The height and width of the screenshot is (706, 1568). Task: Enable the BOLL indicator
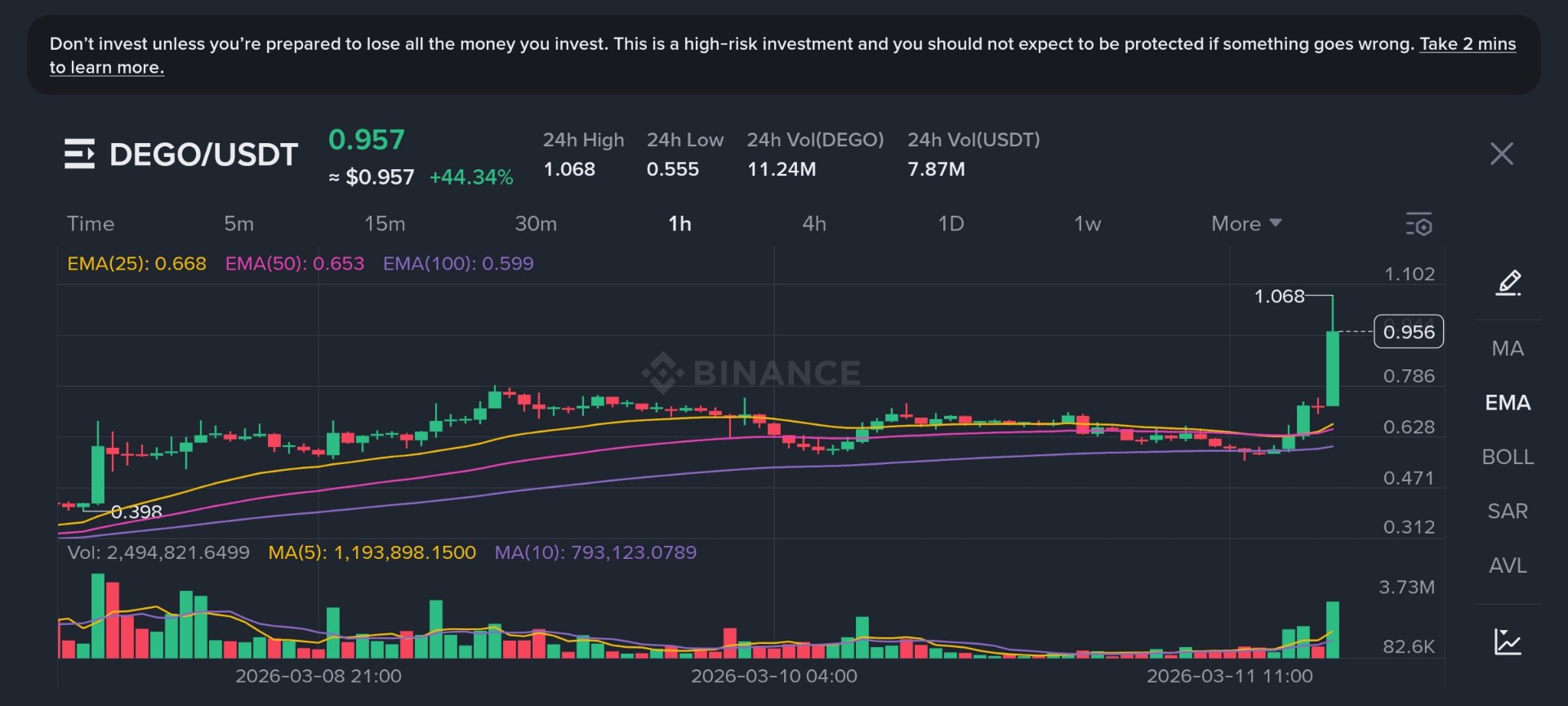coord(1507,457)
